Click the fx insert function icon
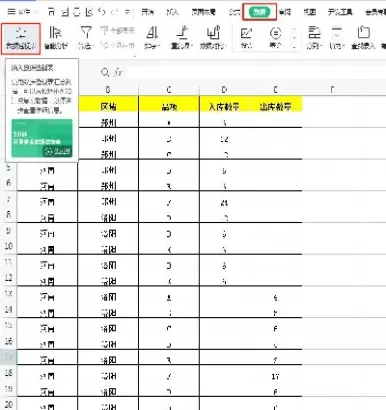The width and height of the screenshot is (386, 410). tap(118, 72)
